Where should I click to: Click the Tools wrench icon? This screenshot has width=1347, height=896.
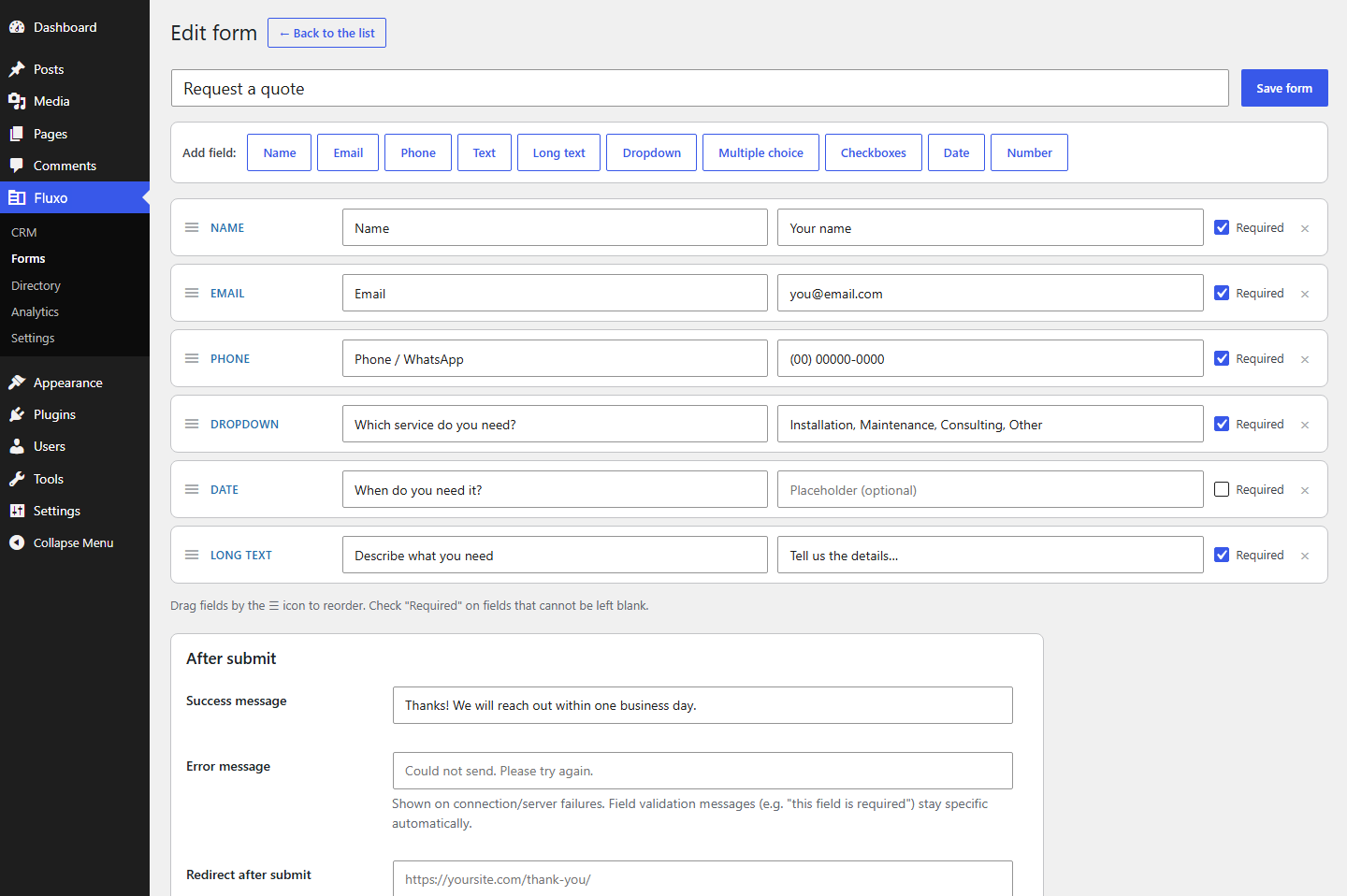pyautogui.click(x=17, y=479)
